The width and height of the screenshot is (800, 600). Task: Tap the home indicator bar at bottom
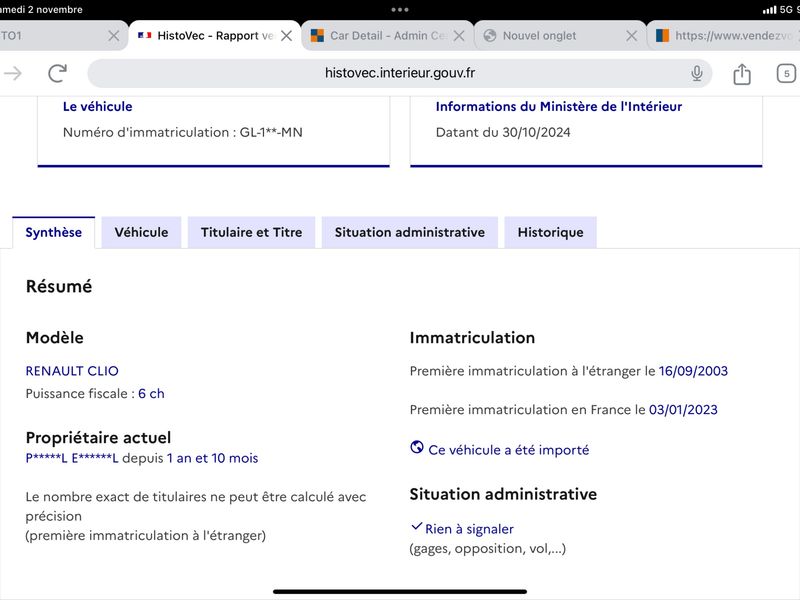click(399, 592)
